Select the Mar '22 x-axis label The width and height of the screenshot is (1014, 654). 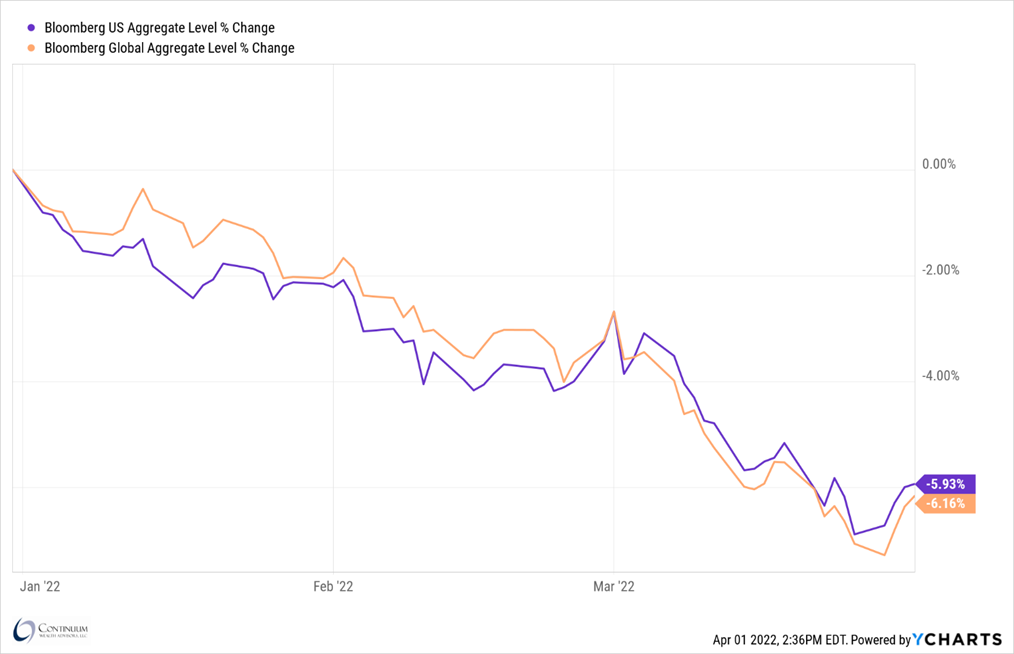click(x=614, y=586)
